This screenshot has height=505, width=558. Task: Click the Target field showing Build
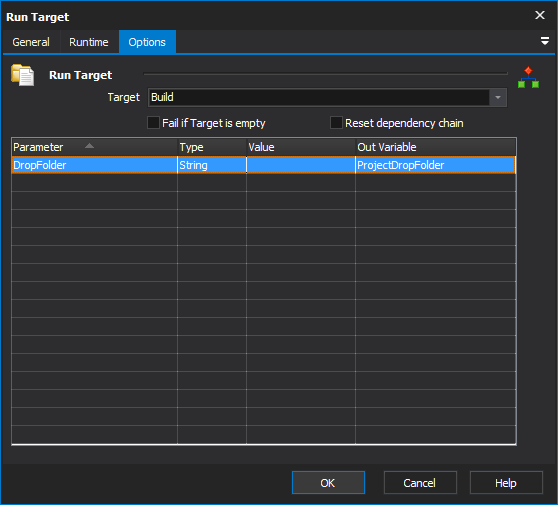click(319, 97)
